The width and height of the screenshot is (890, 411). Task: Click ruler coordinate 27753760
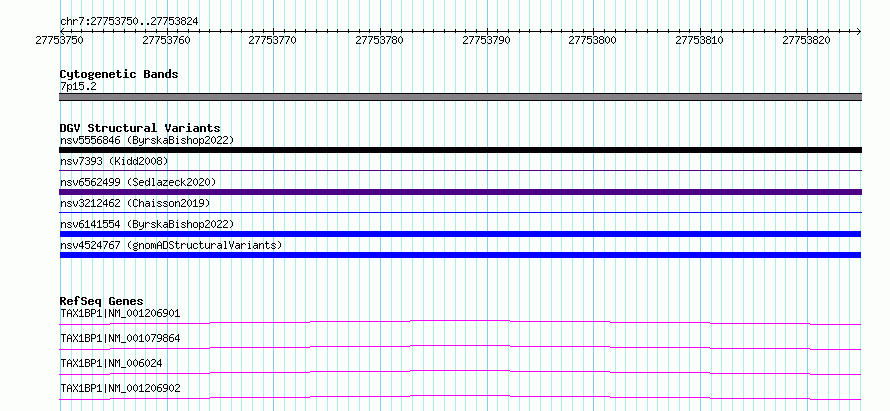[x=166, y=40]
